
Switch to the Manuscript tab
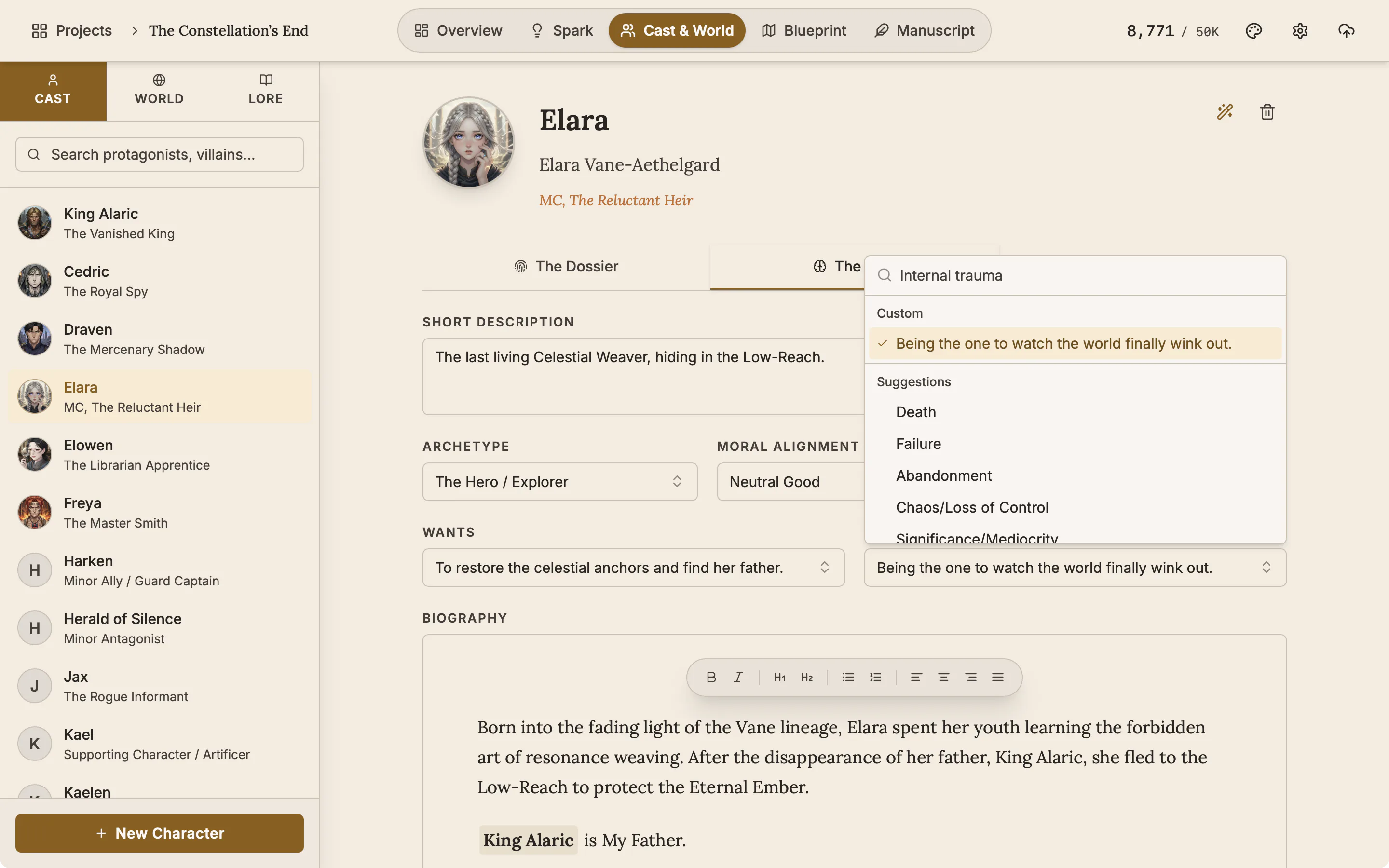click(x=924, y=30)
